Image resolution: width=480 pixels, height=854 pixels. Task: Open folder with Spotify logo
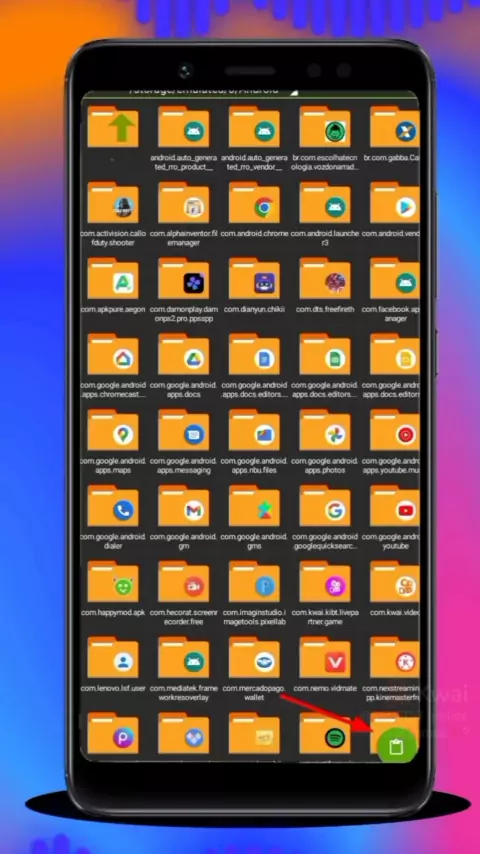click(x=325, y=733)
